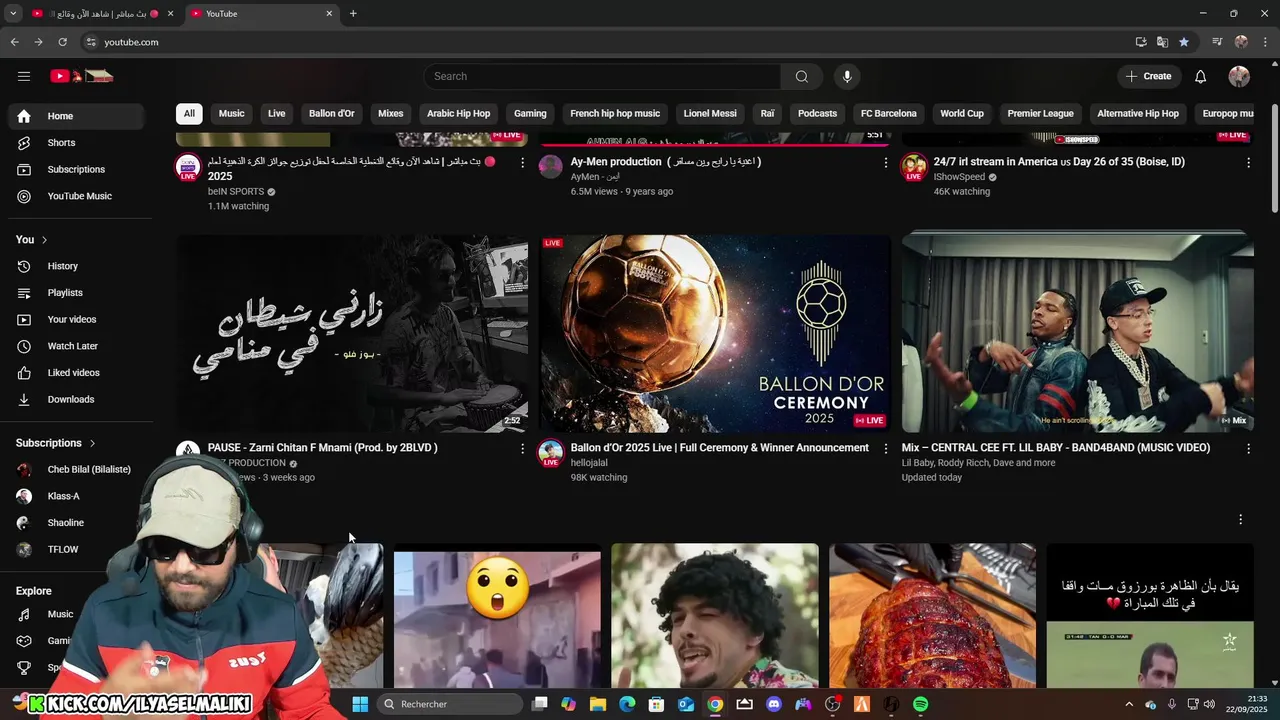Open the YouTube hamburger guide menu

coord(24,76)
